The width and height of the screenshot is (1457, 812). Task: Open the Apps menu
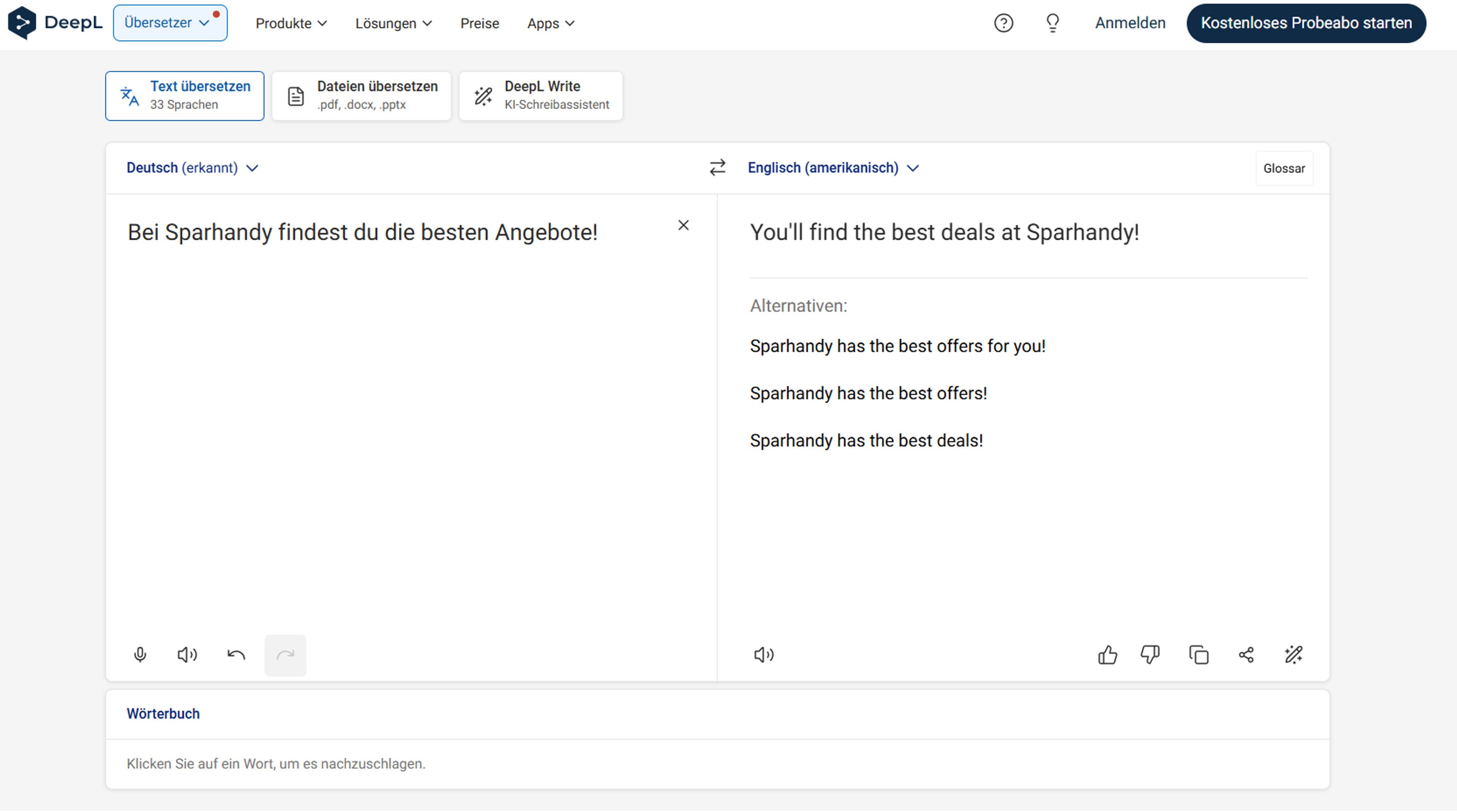[x=550, y=23]
